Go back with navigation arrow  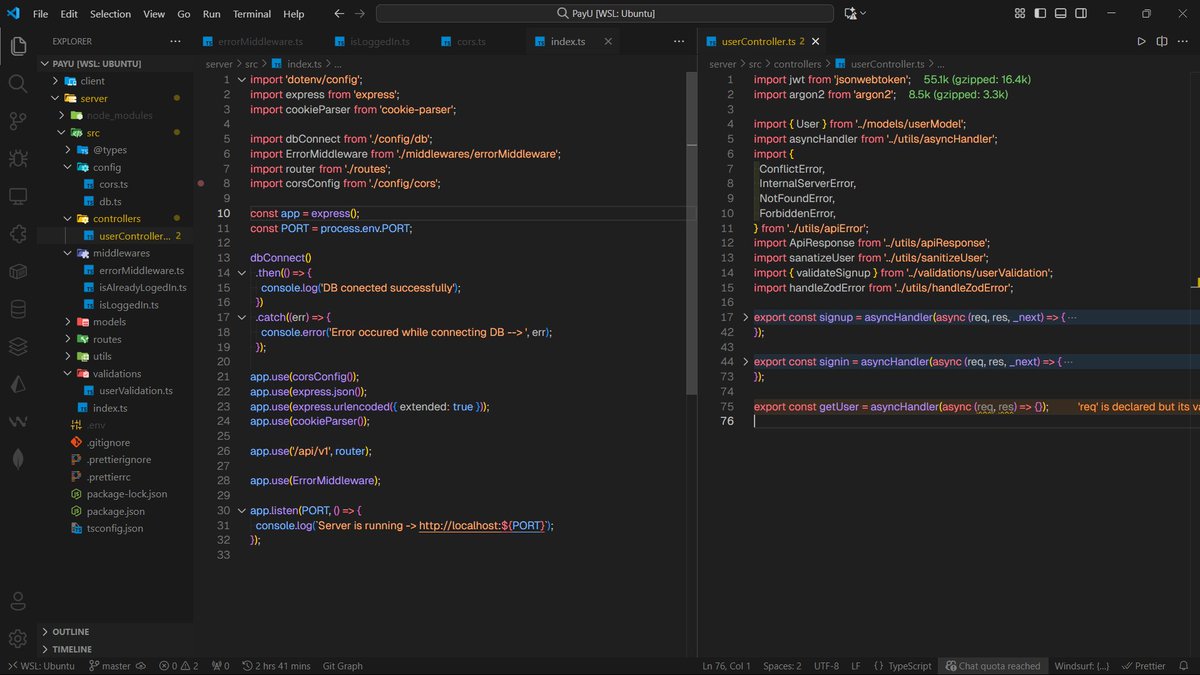(339, 14)
